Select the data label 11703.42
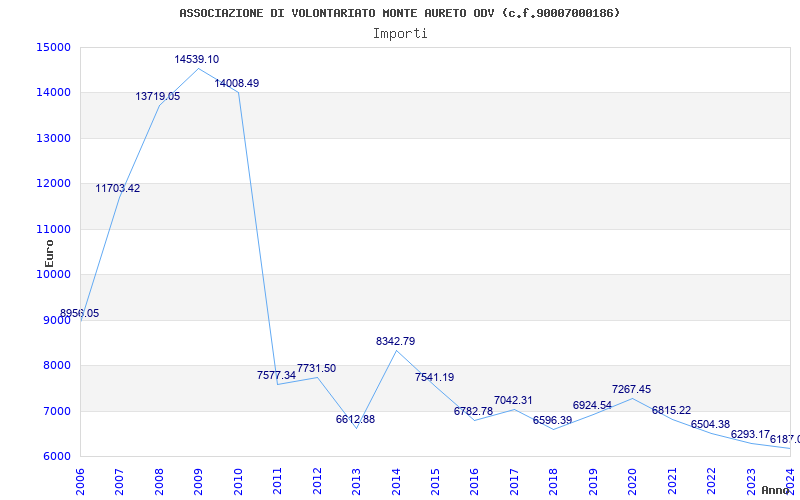The image size is (800, 500). coord(118,188)
